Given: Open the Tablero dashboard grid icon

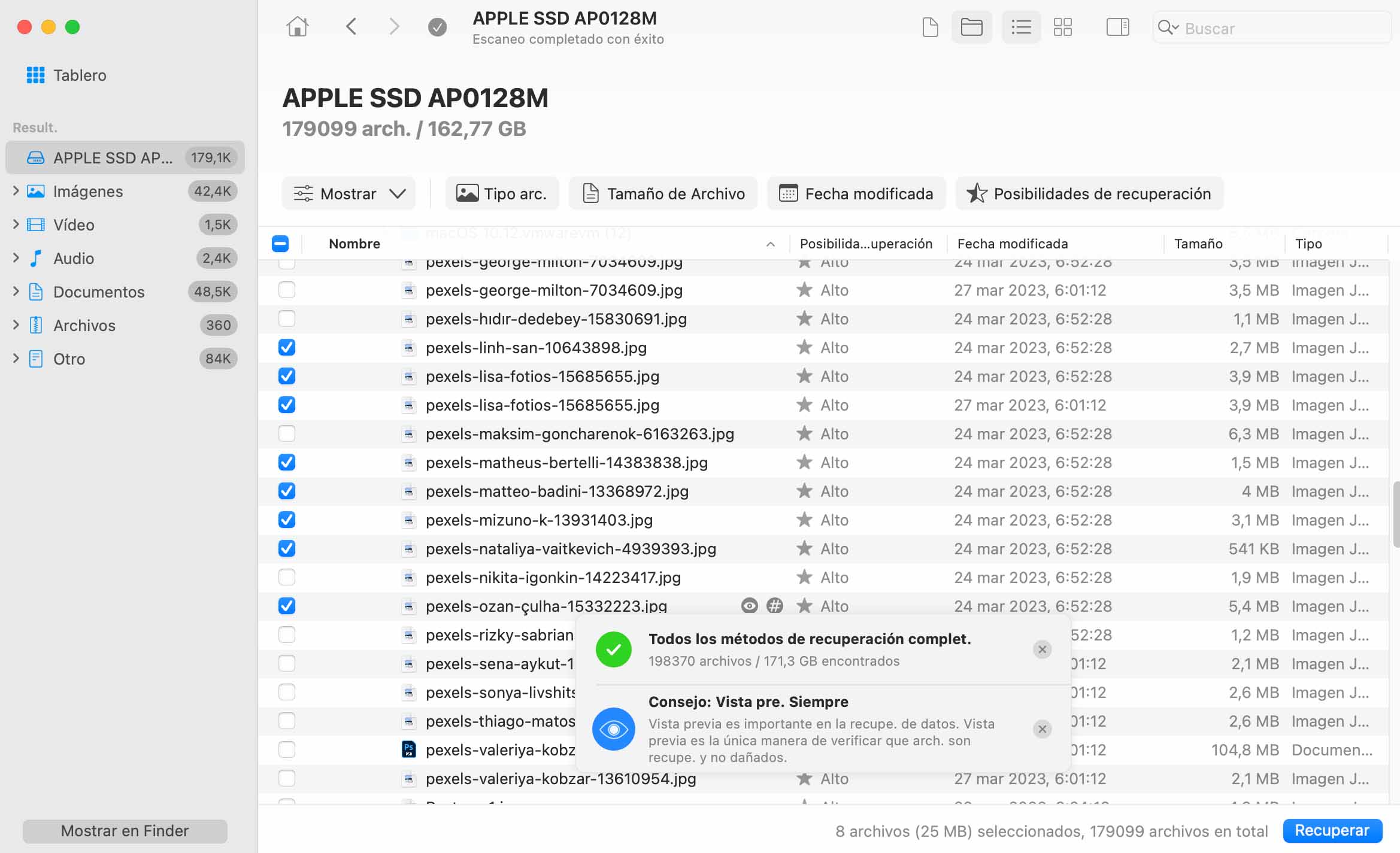Looking at the screenshot, I should (x=35, y=75).
